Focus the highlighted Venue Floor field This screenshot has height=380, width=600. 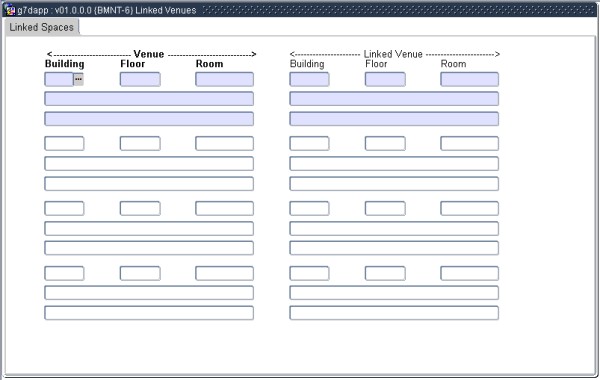(x=140, y=79)
